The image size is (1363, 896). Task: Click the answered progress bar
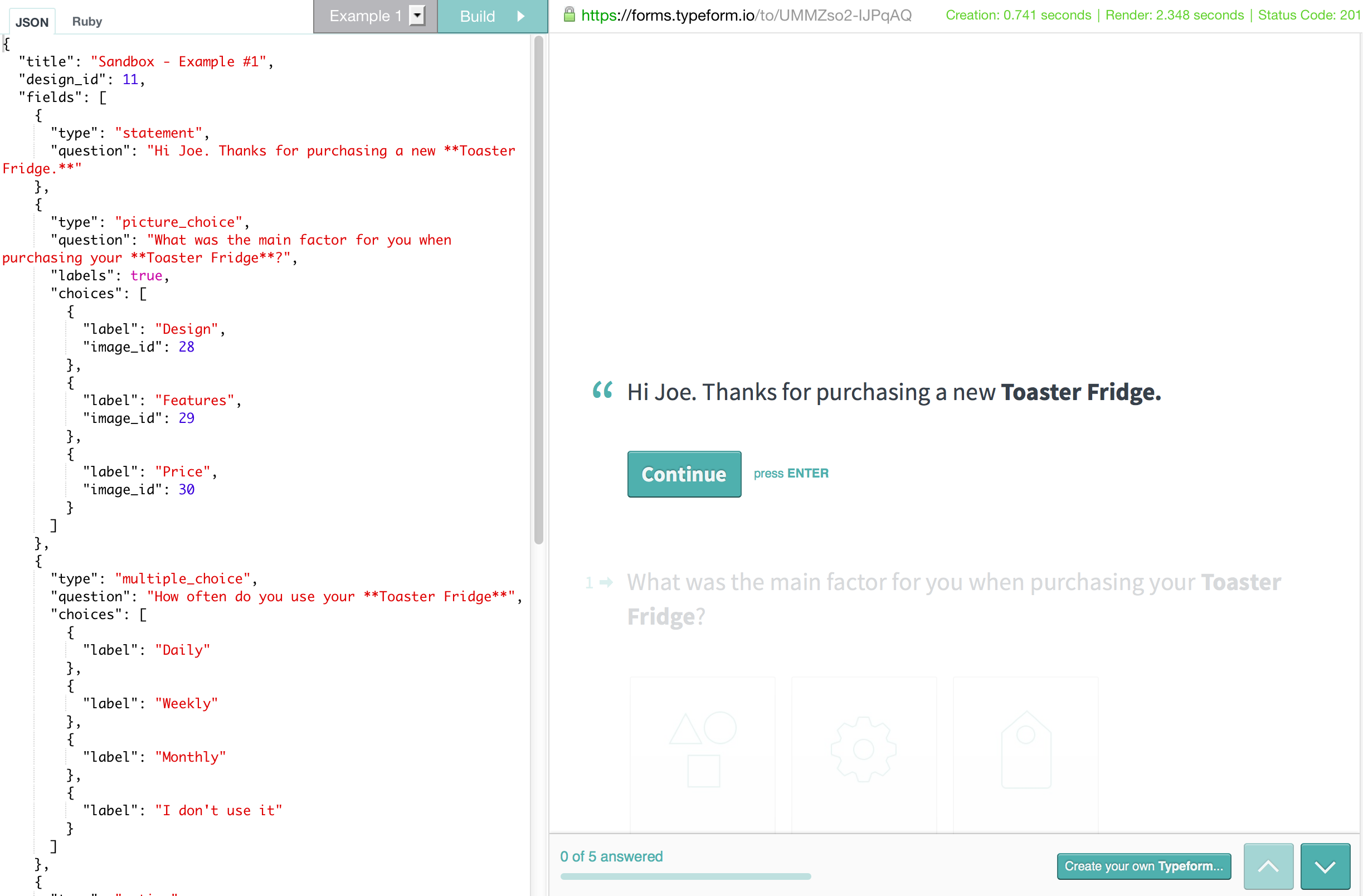(x=685, y=876)
